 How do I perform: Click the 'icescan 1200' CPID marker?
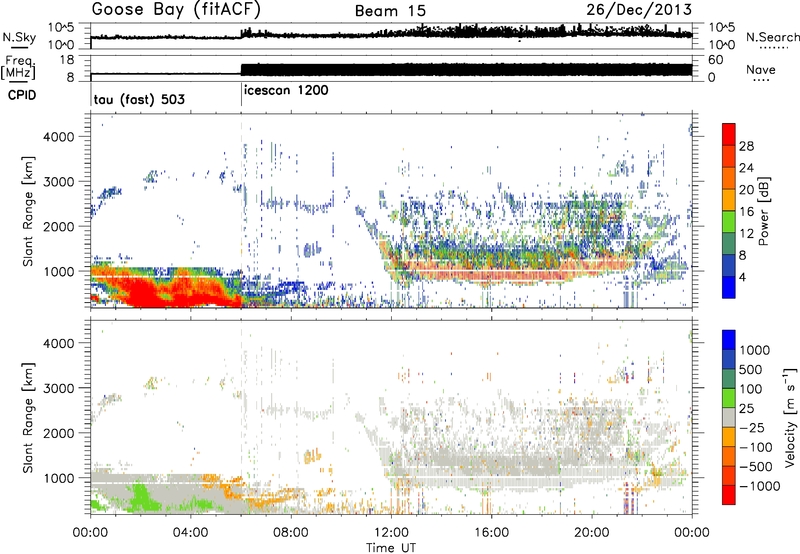point(286,91)
